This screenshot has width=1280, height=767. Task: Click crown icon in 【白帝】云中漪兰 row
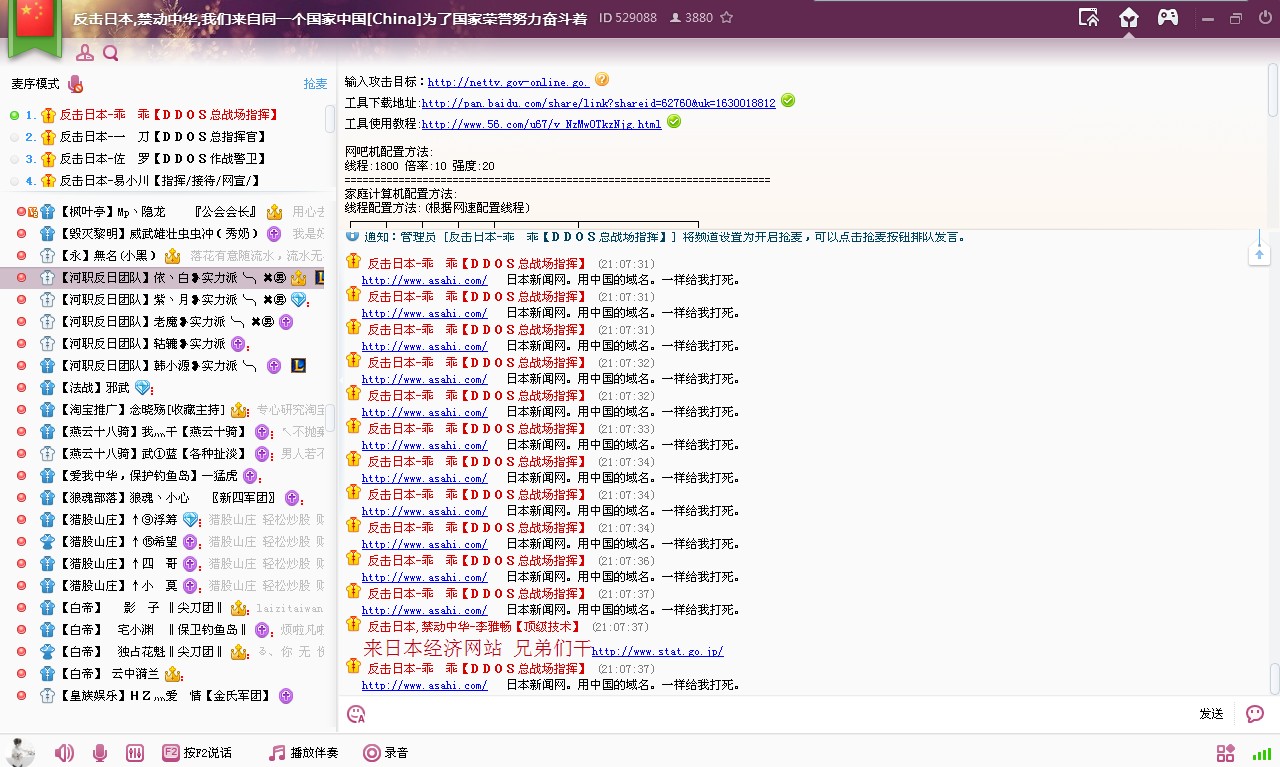[173, 674]
